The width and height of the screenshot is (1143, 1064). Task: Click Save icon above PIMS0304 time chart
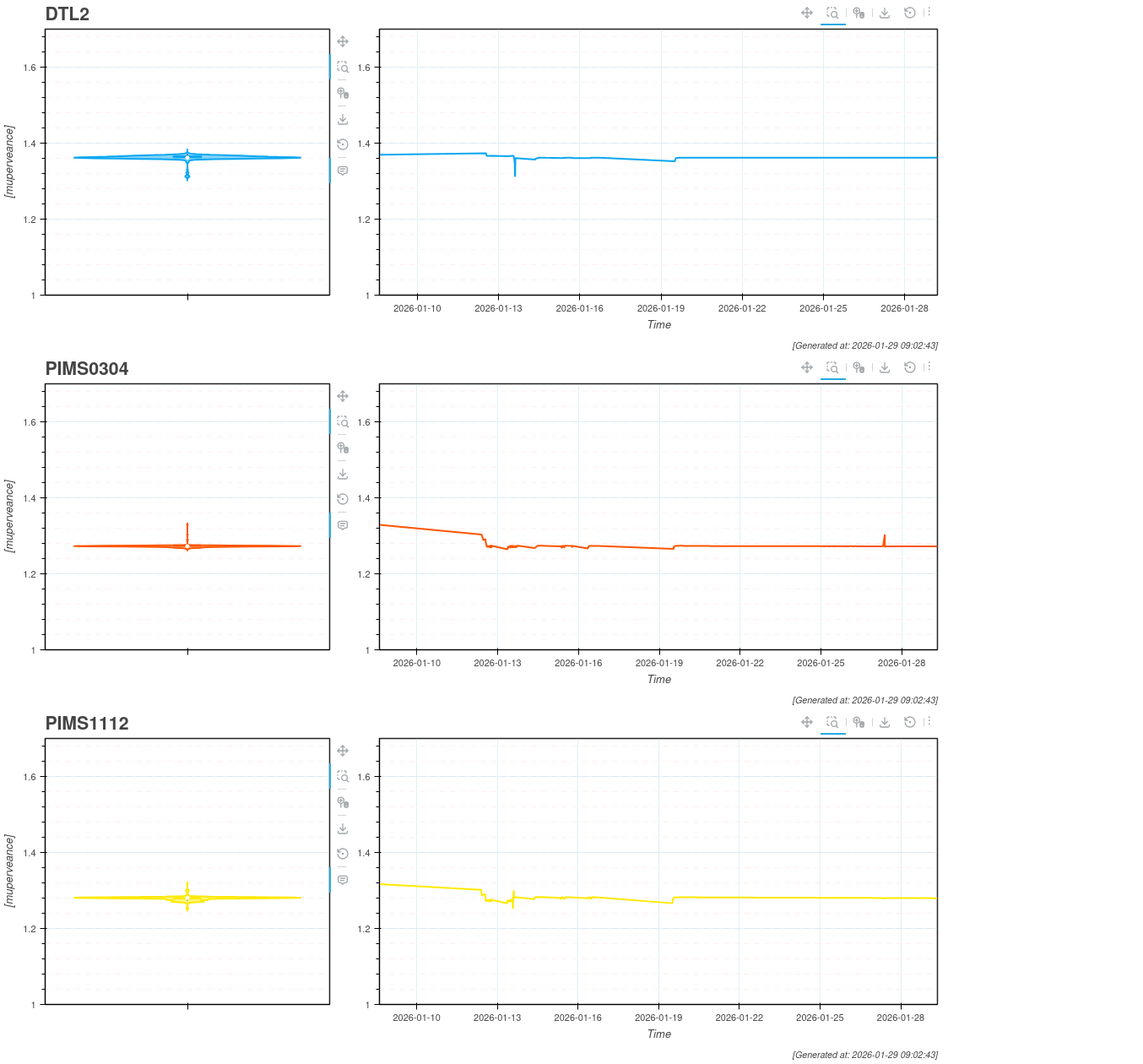pyautogui.click(x=885, y=367)
